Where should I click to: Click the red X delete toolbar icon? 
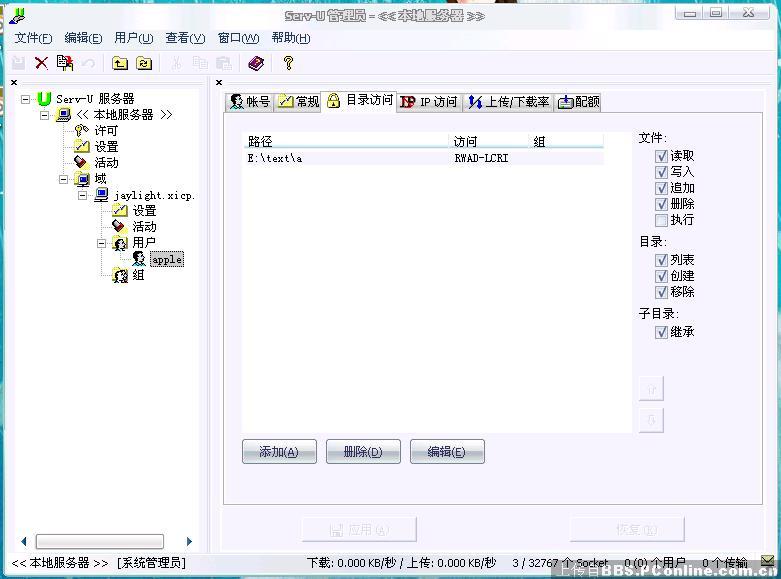pyautogui.click(x=41, y=63)
